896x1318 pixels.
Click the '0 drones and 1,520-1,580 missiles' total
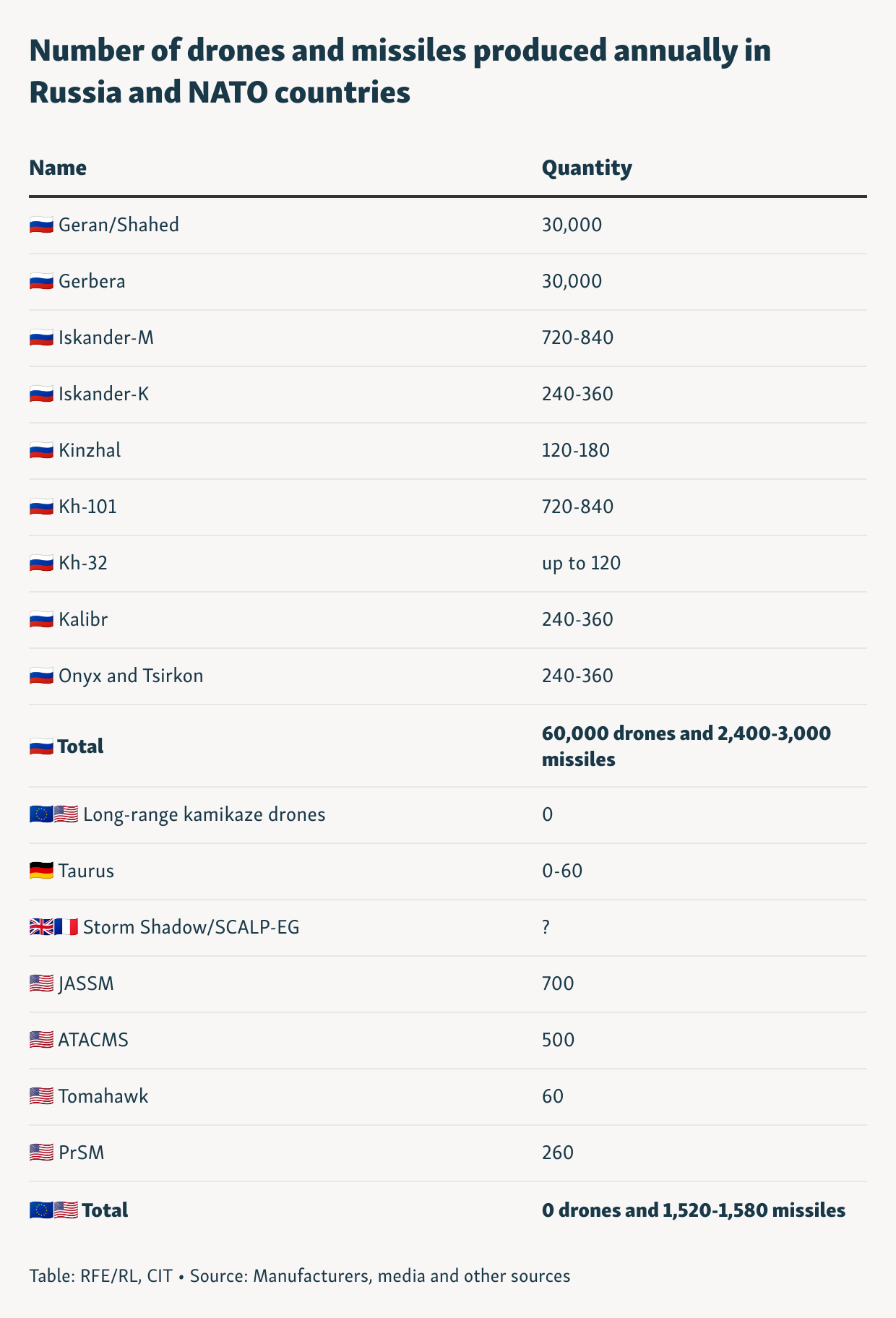tap(693, 1210)
